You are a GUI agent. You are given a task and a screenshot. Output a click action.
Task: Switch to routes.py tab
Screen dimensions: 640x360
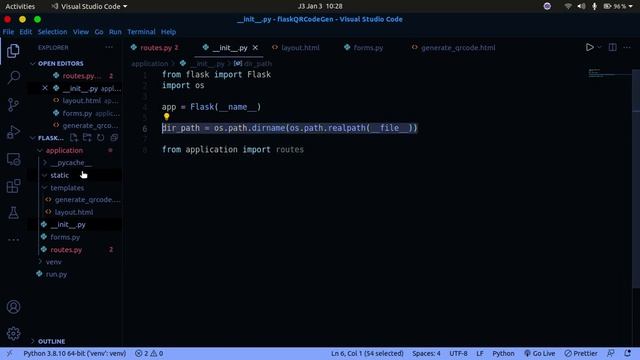[155, 48]
